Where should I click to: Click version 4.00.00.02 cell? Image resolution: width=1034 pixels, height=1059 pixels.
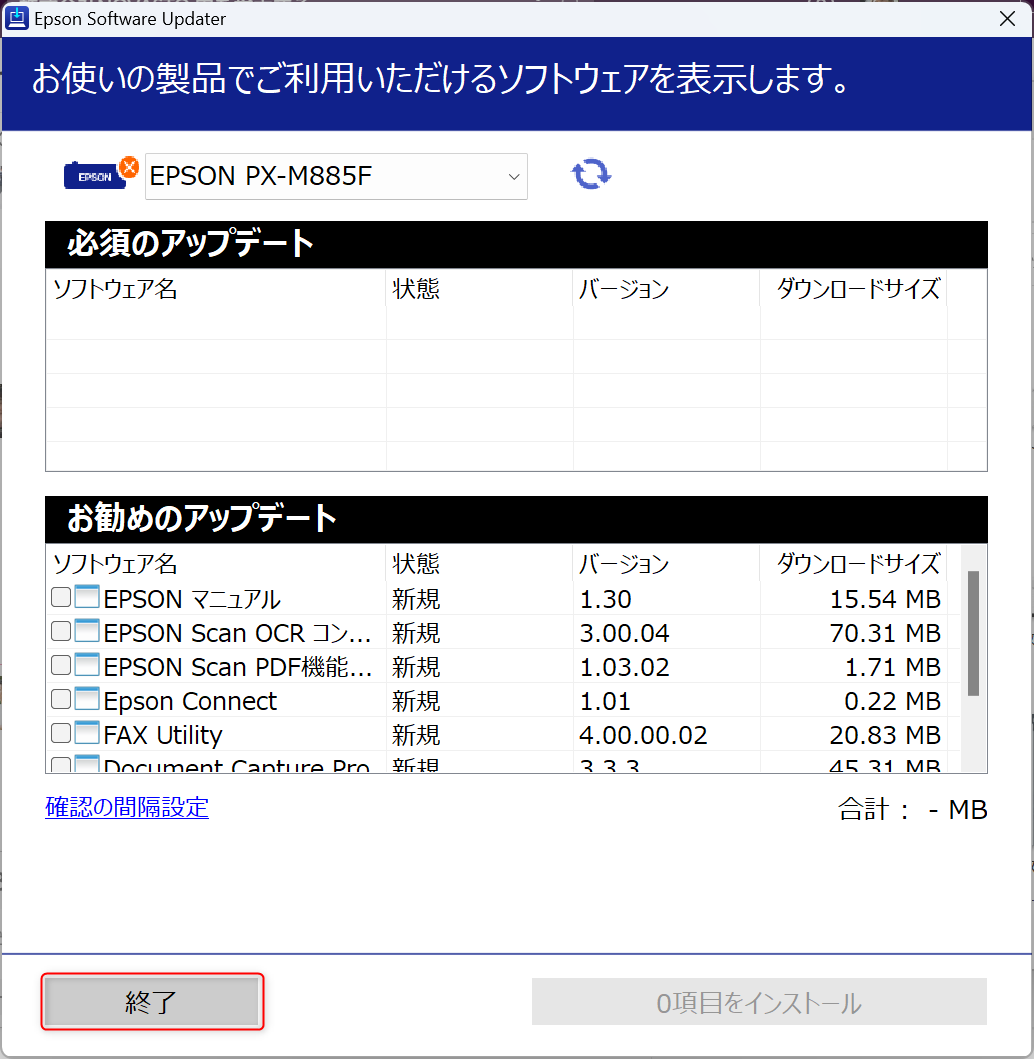[x=643, y=735]
